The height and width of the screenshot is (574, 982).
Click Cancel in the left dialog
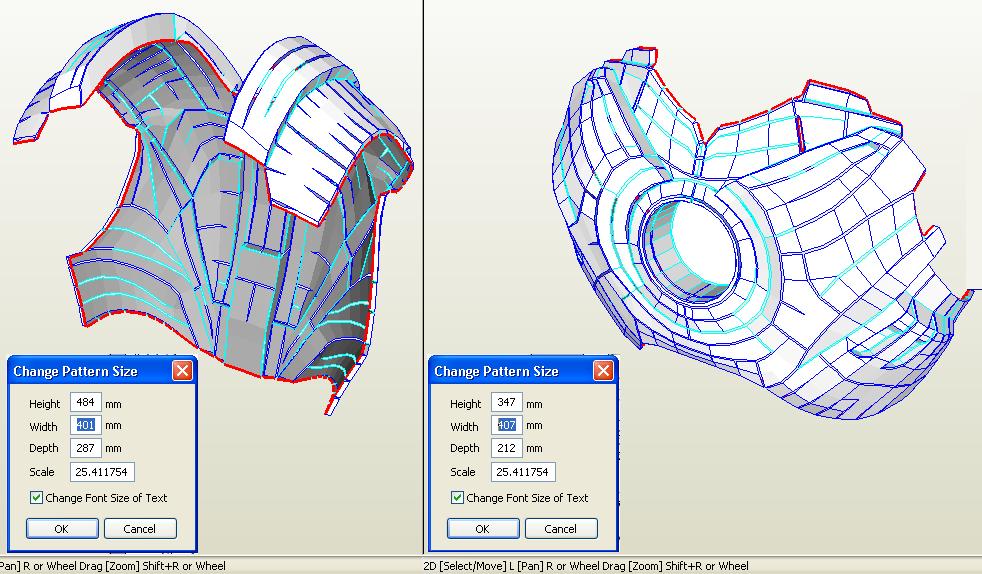pyautogui.click(x=140, y=528)
